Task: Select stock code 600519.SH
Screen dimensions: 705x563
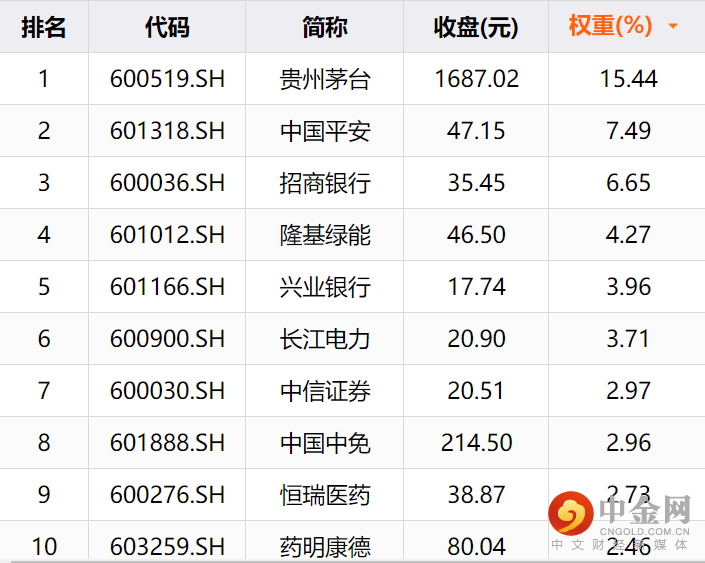Action: pyautogui.click(x=167, y=79)
